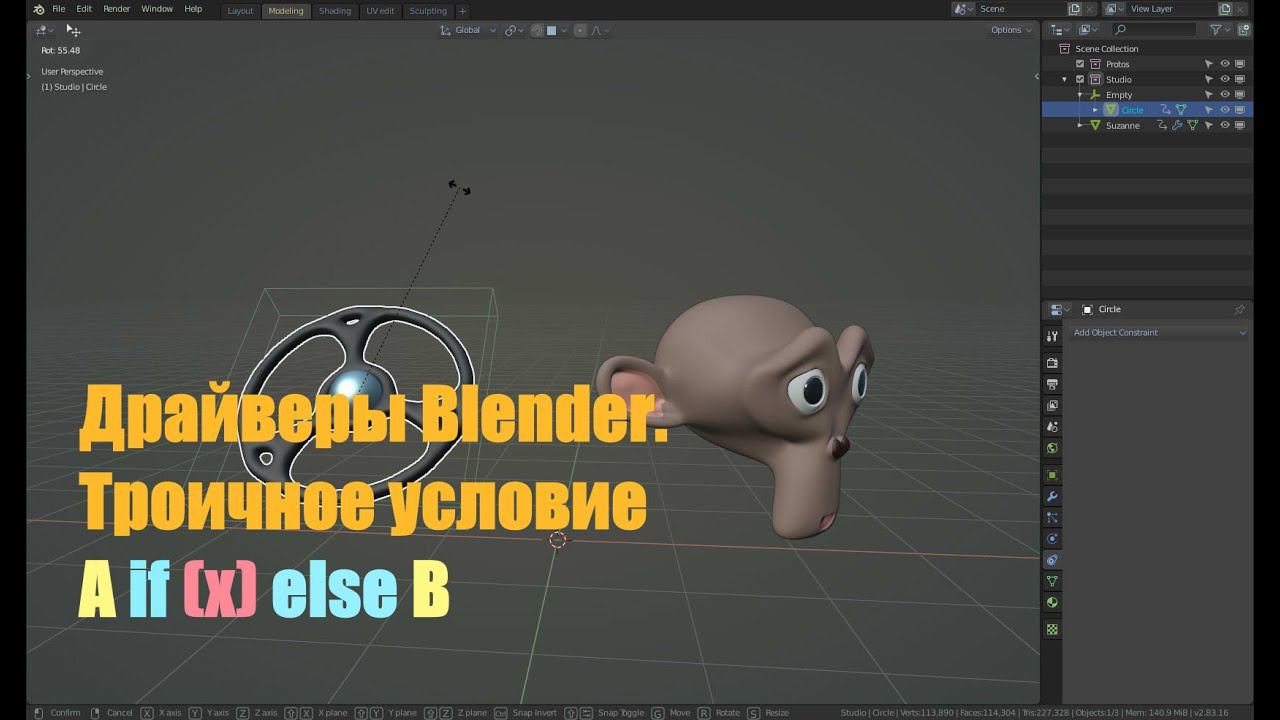Select the Empty object in outliner

1119,95
